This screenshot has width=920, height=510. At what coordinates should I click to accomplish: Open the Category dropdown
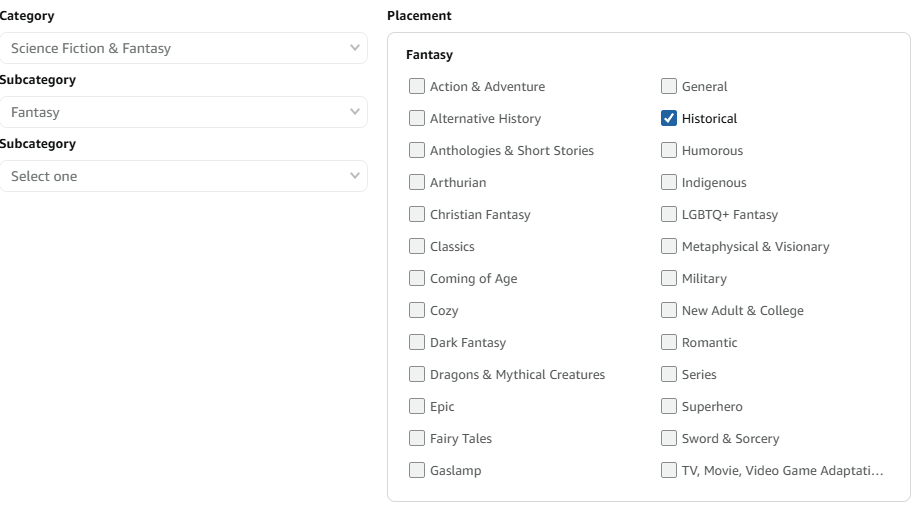183,48
